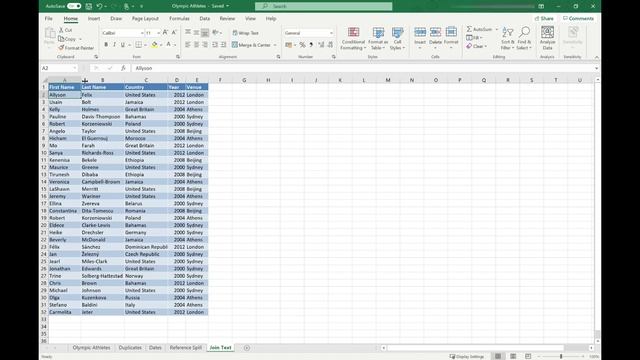640x360 pixels.
Task: Switch to the Review ribbon tab
Action: (227, 18)
